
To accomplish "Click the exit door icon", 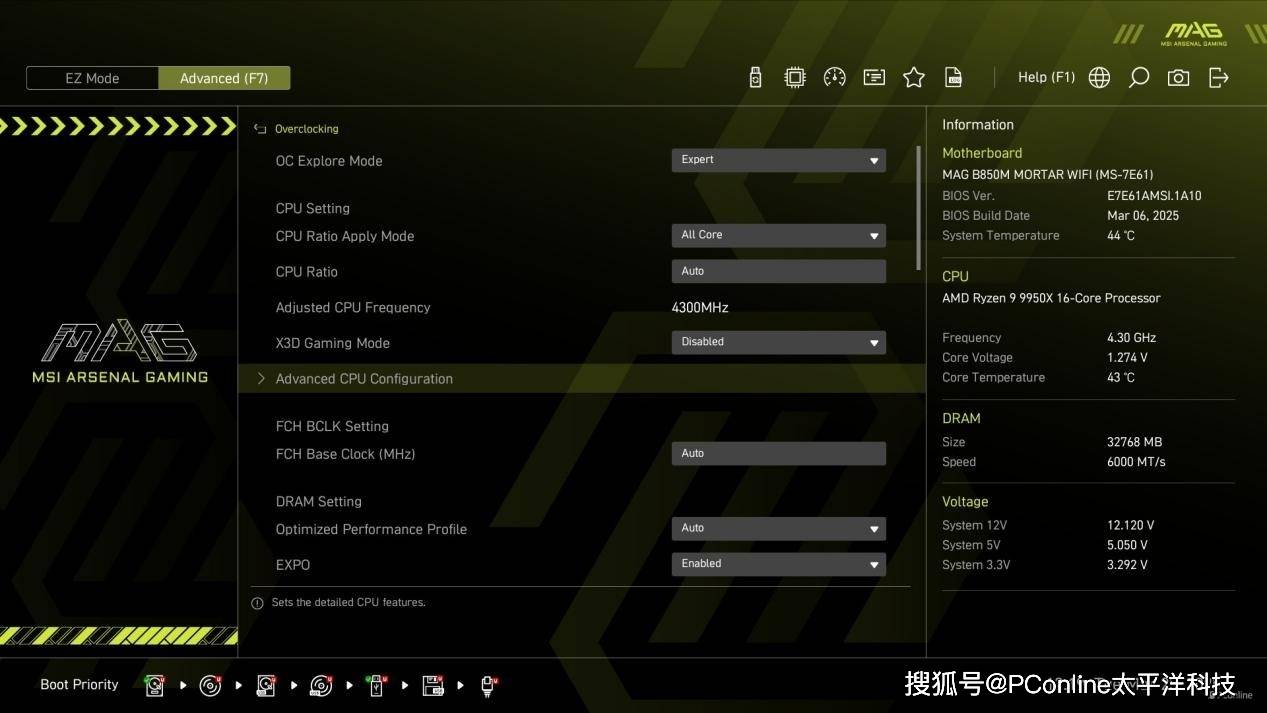I will [1219, 77].
